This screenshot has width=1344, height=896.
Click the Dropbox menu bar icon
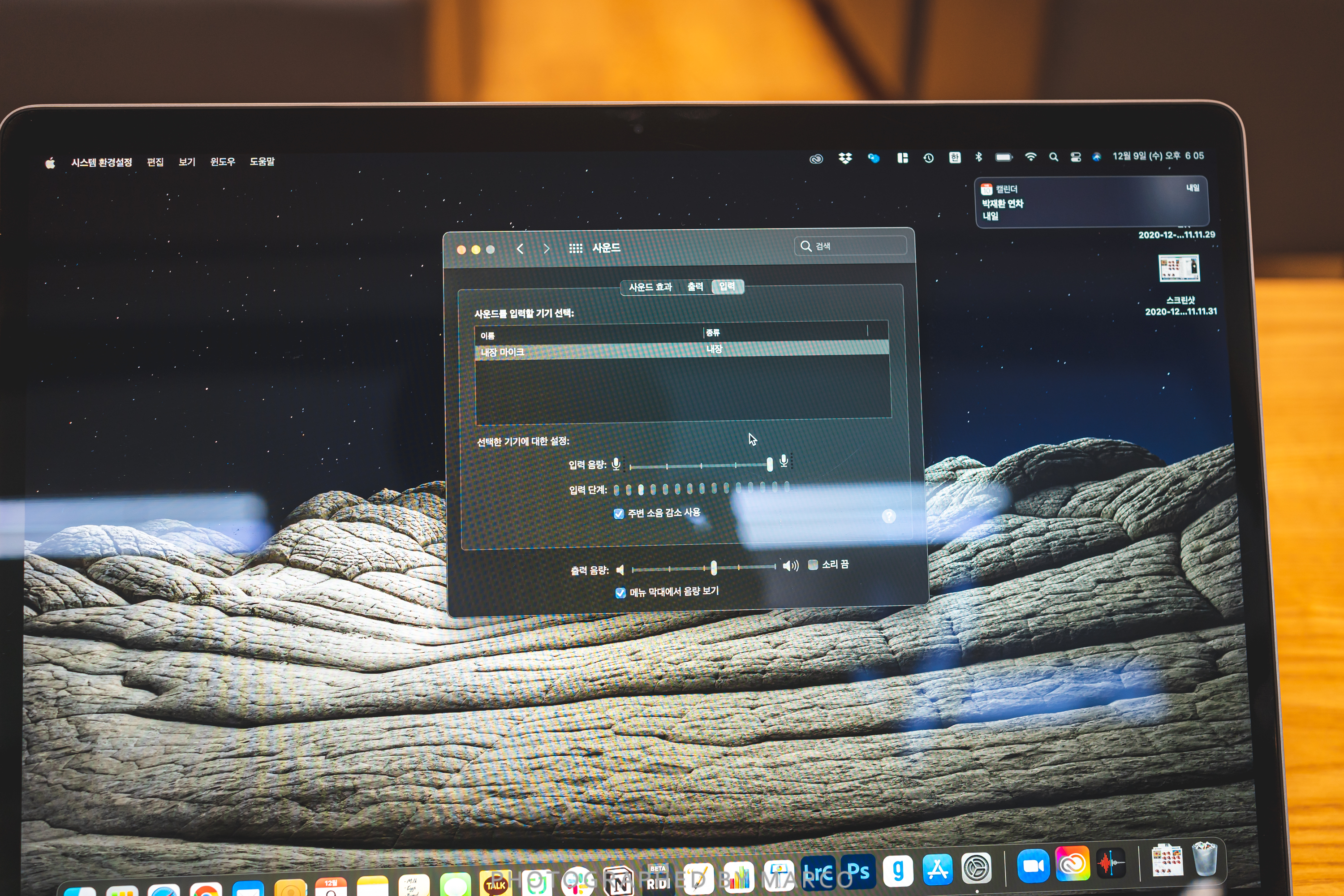coord(845,158)
